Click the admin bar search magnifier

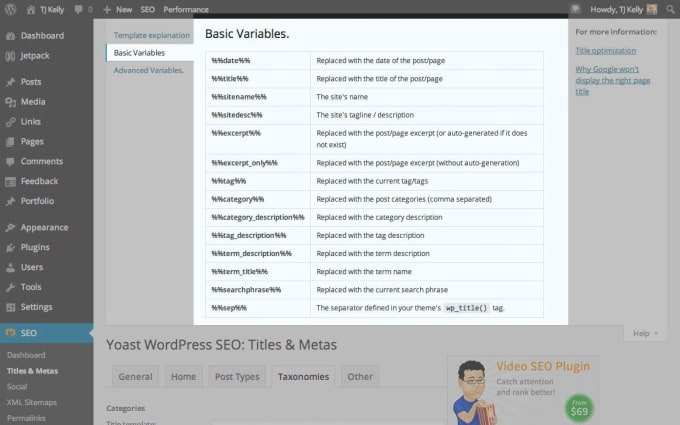click(x=670, y=9)
